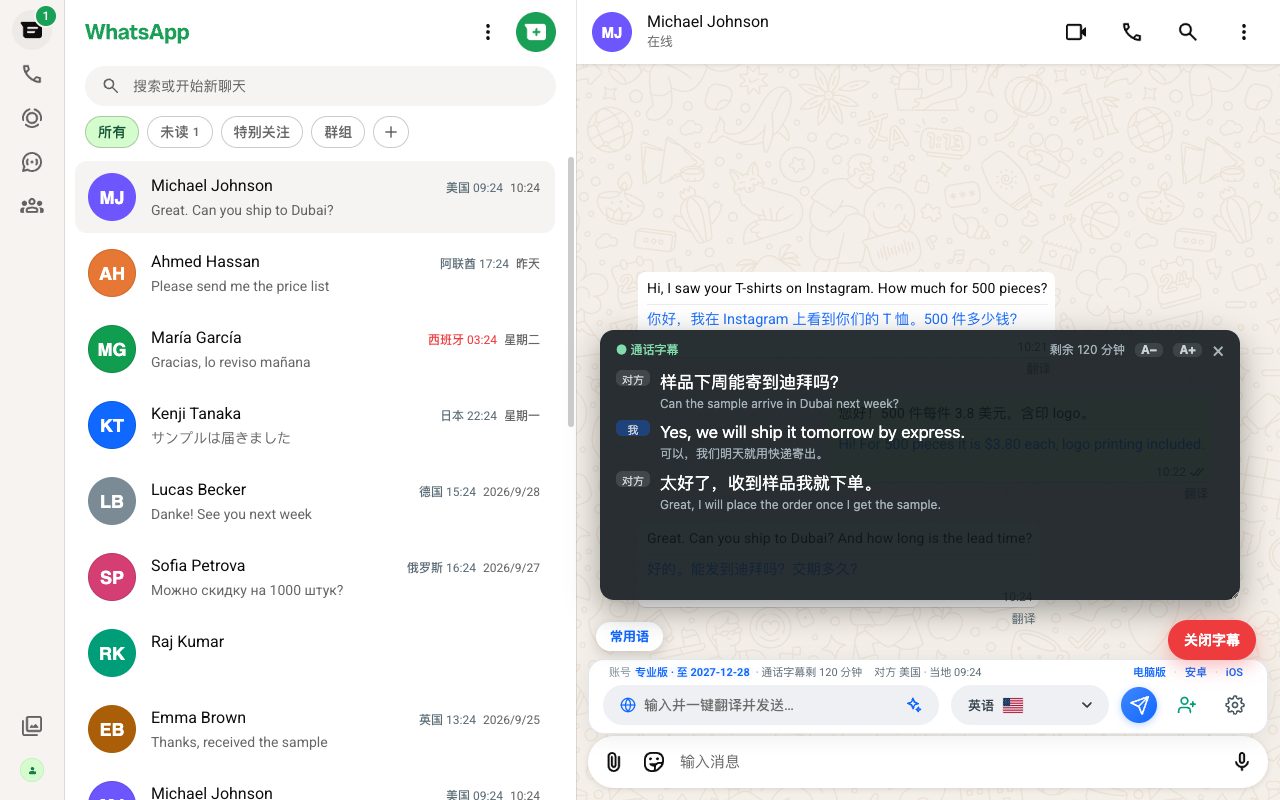Viewport: 1280px width, 800px height.
Task: Open the Ahmed Hassan chat
Action: point(315,273)
